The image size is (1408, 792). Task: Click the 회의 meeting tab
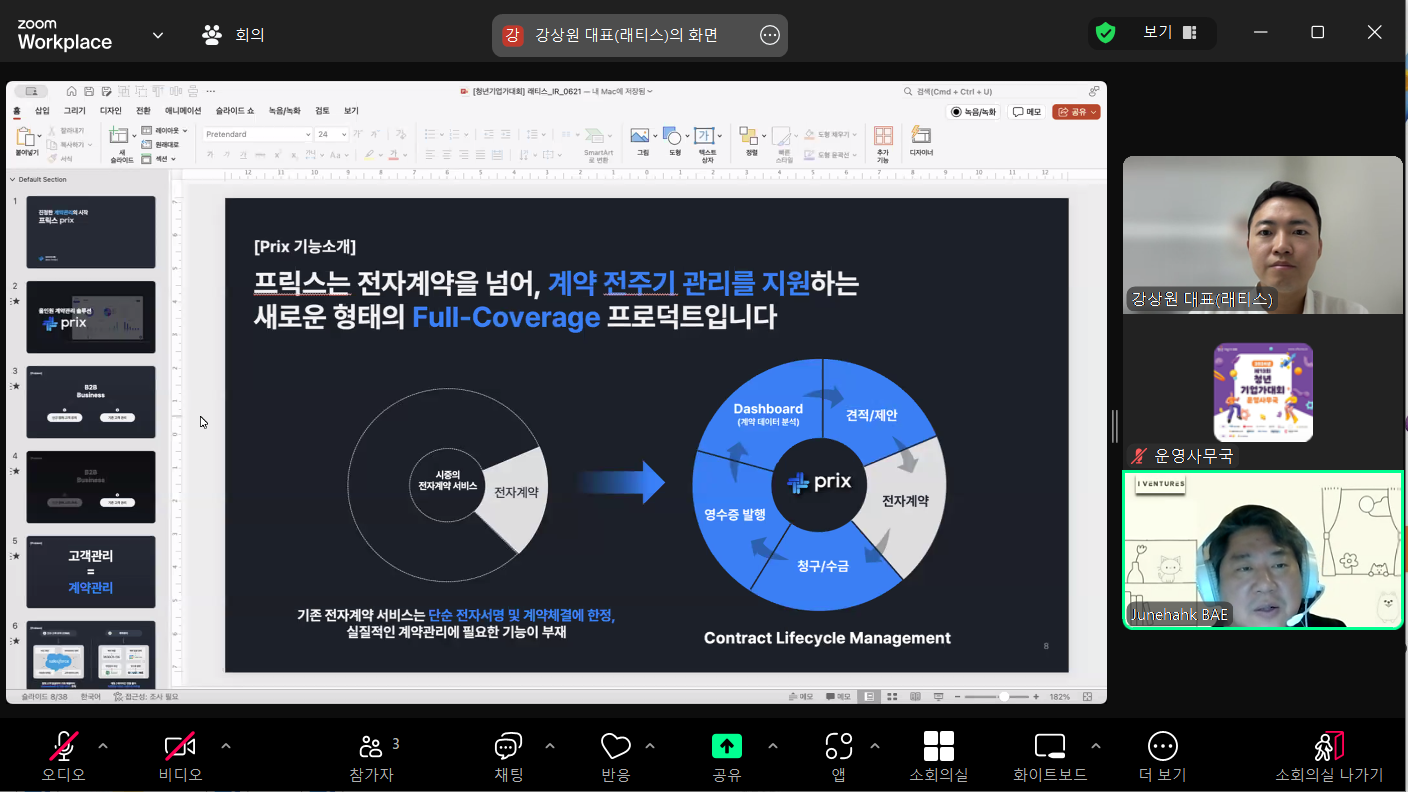(233, 35)
